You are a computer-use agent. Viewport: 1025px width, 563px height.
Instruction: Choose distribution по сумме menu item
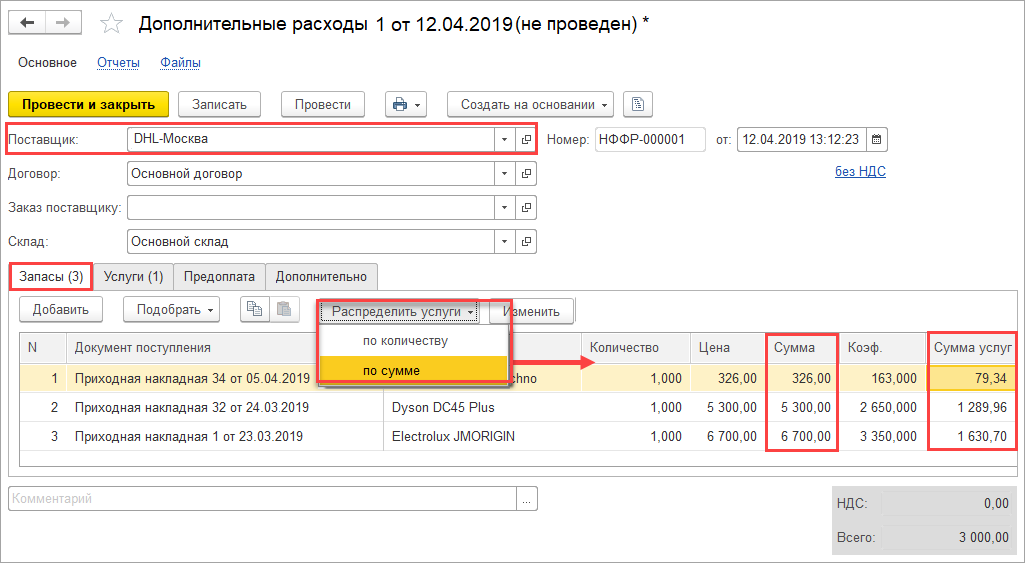[391, 370]
